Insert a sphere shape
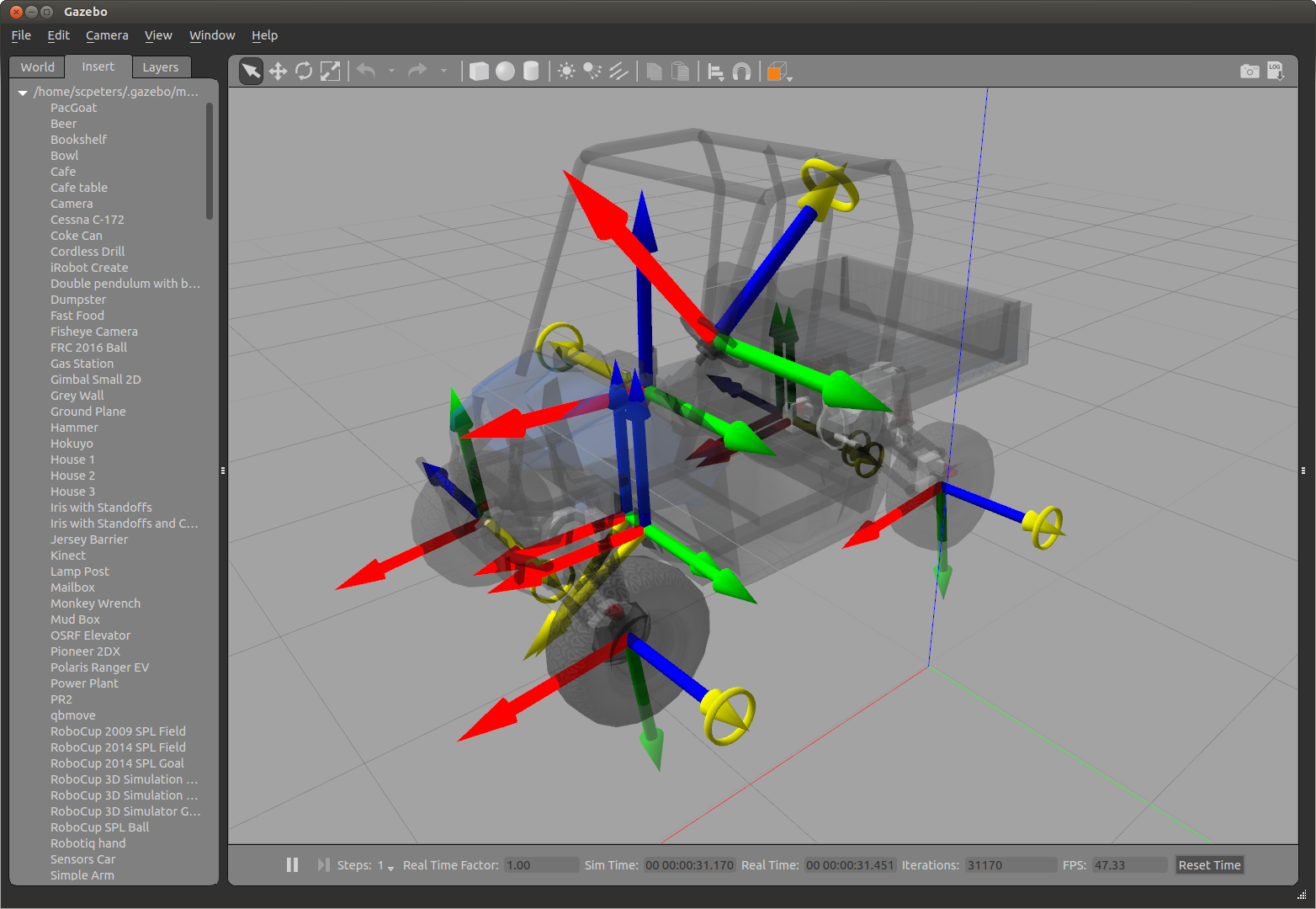 click(505, 72)
